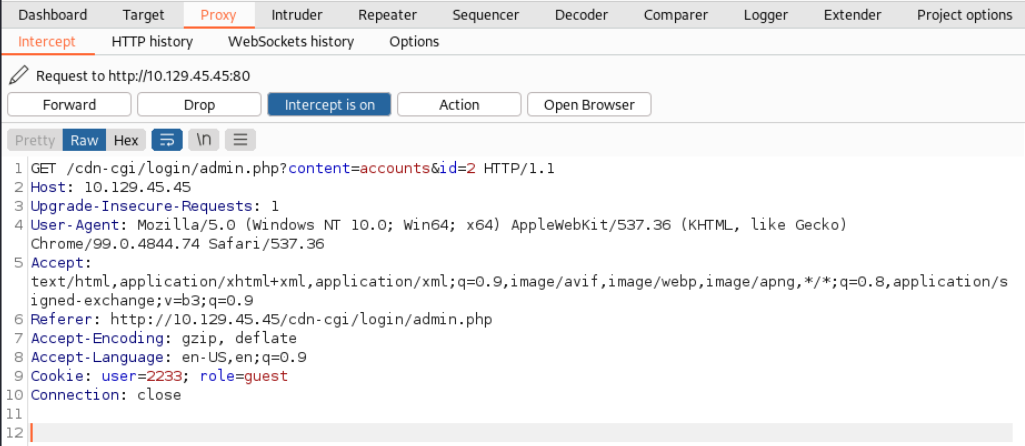This screenshot has height=446, width=1025.
Task: Switch to the Repeater tab
Action: click(388, 14)
